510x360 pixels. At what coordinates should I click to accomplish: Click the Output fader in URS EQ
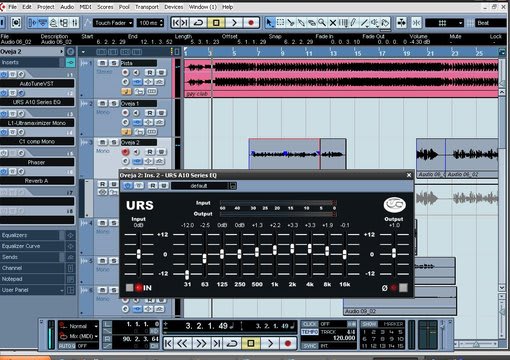(x=394, y=253)
